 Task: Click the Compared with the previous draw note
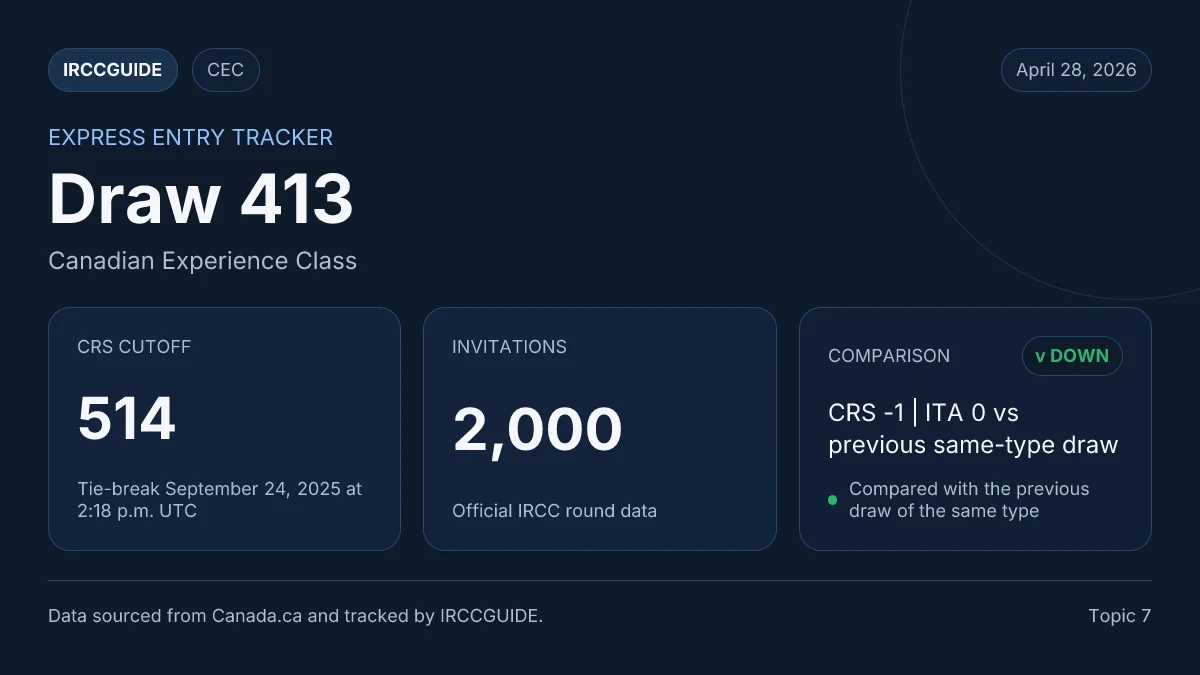point(969,500)
